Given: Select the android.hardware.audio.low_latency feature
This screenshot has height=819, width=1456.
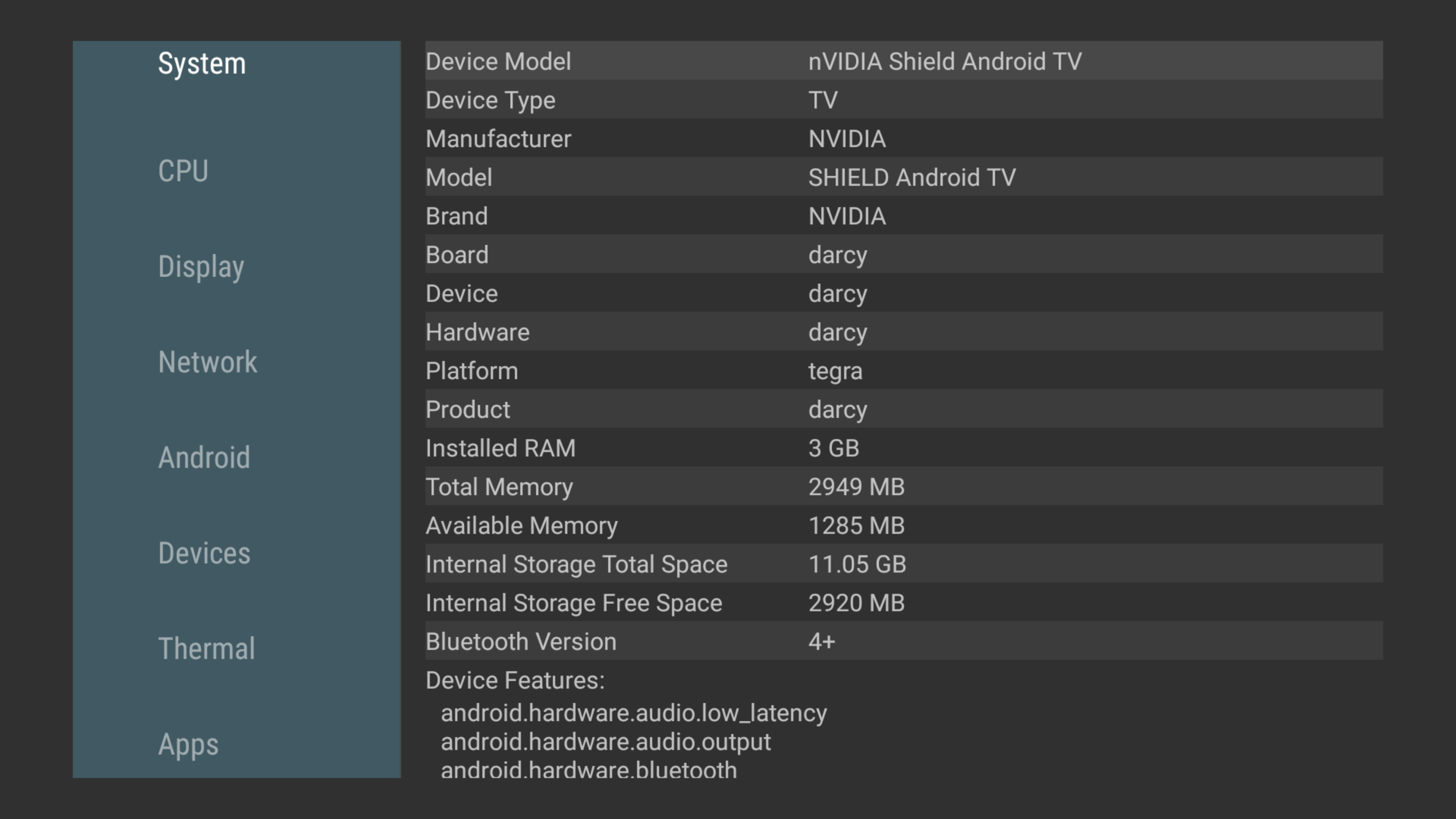Looking at the screenshot, I should (634, 713).
